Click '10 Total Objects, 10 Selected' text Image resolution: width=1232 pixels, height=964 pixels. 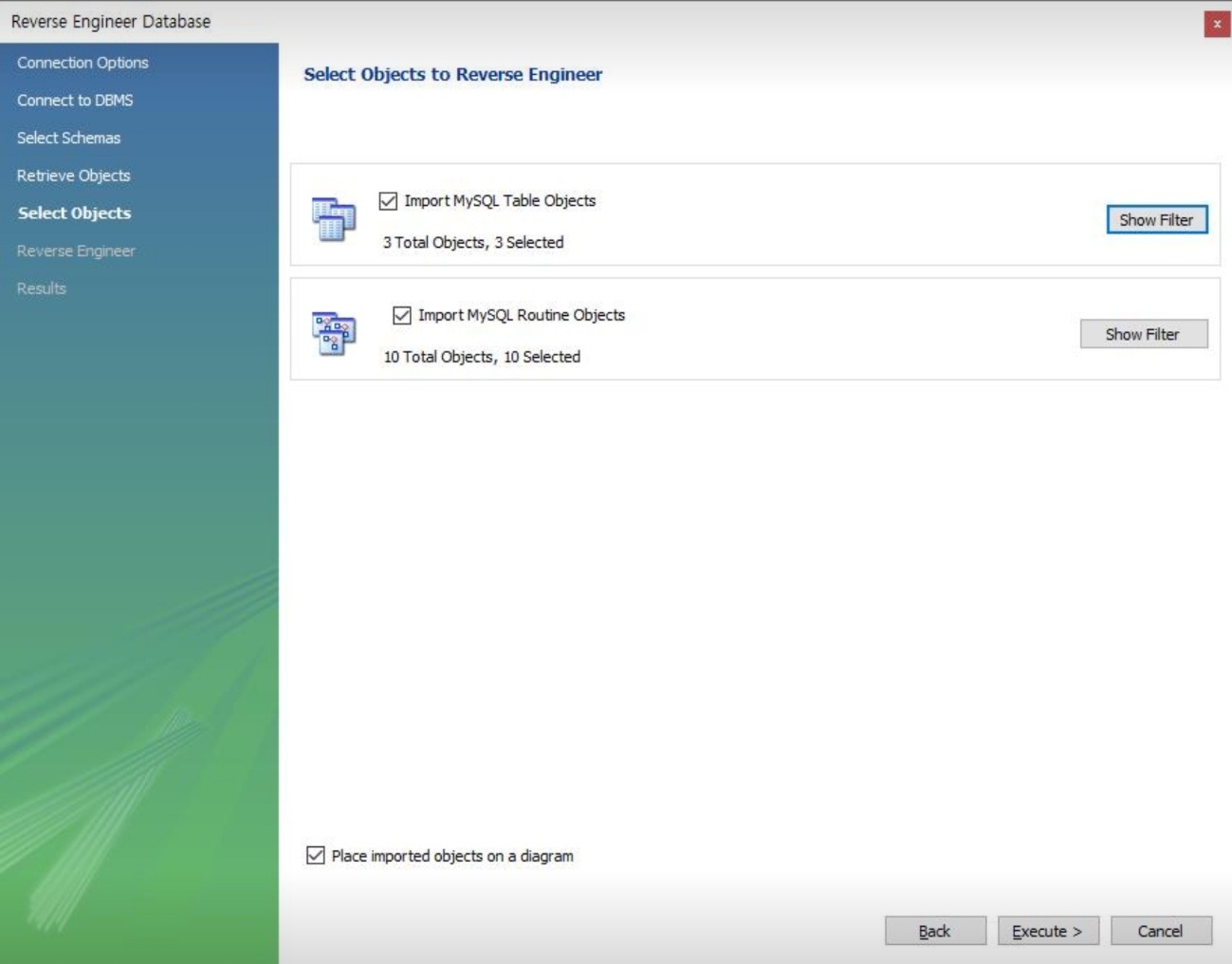482,357
